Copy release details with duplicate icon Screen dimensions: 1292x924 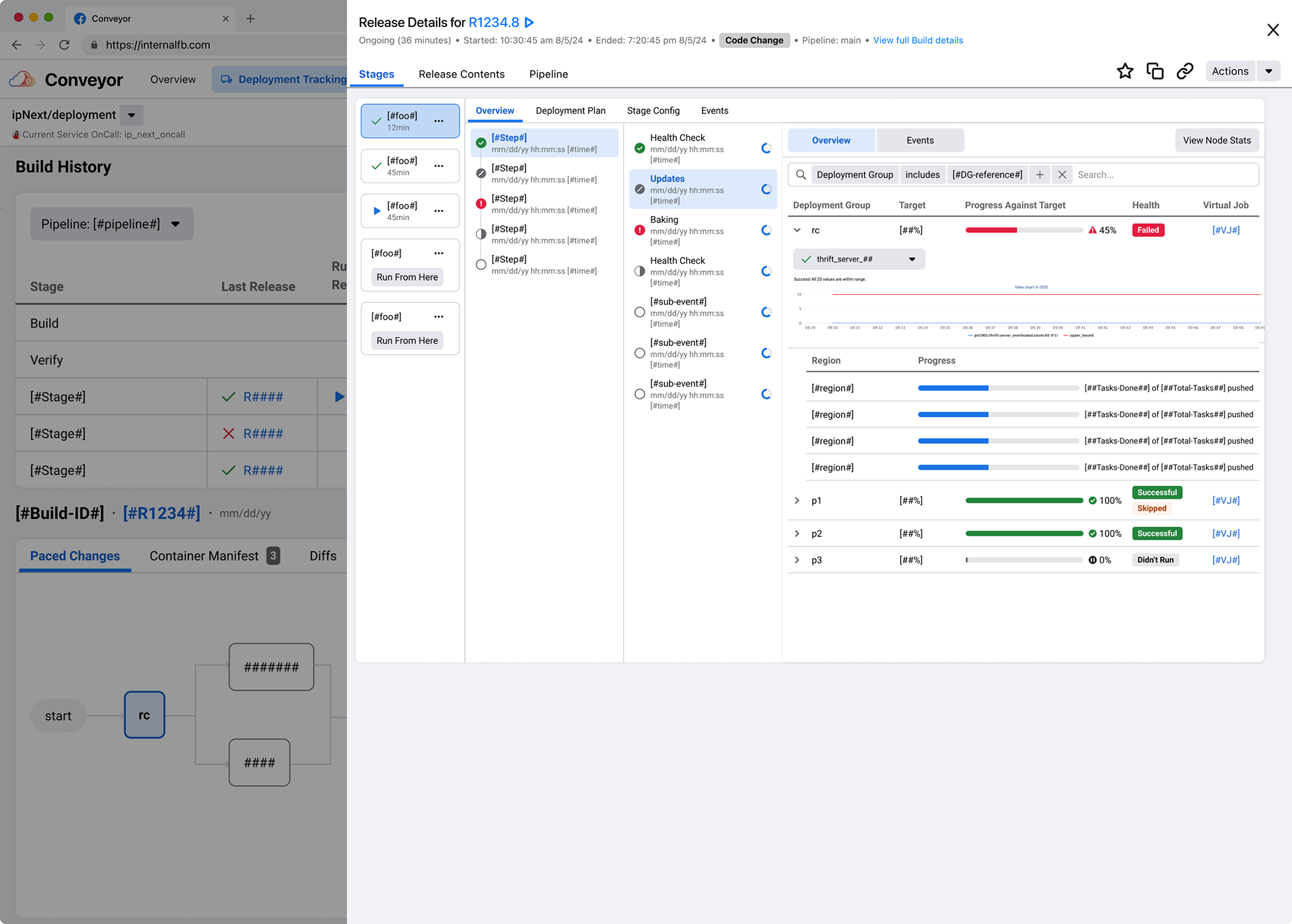1155,71
